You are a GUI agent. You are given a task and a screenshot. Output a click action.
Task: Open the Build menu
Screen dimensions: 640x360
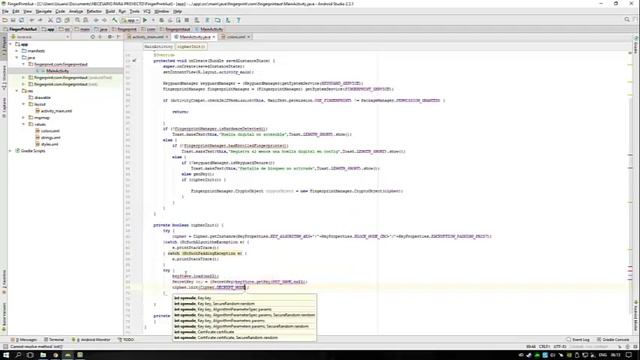coord(110,11)
